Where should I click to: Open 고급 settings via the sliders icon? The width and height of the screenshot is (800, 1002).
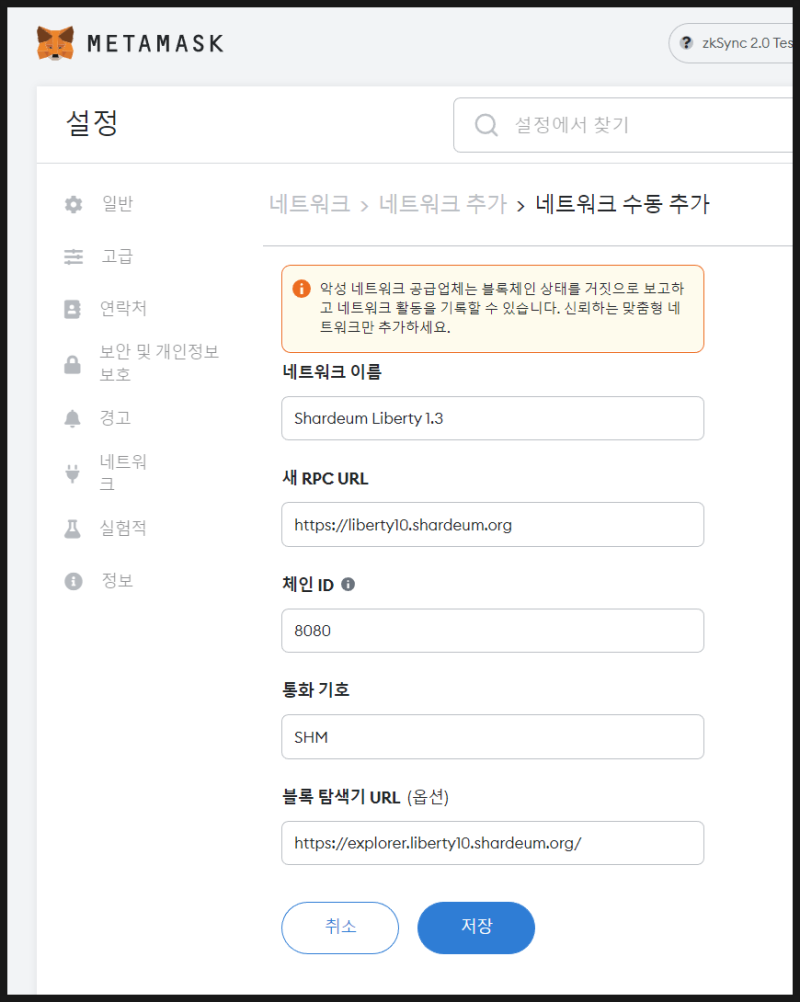click(x=72, y=257)
